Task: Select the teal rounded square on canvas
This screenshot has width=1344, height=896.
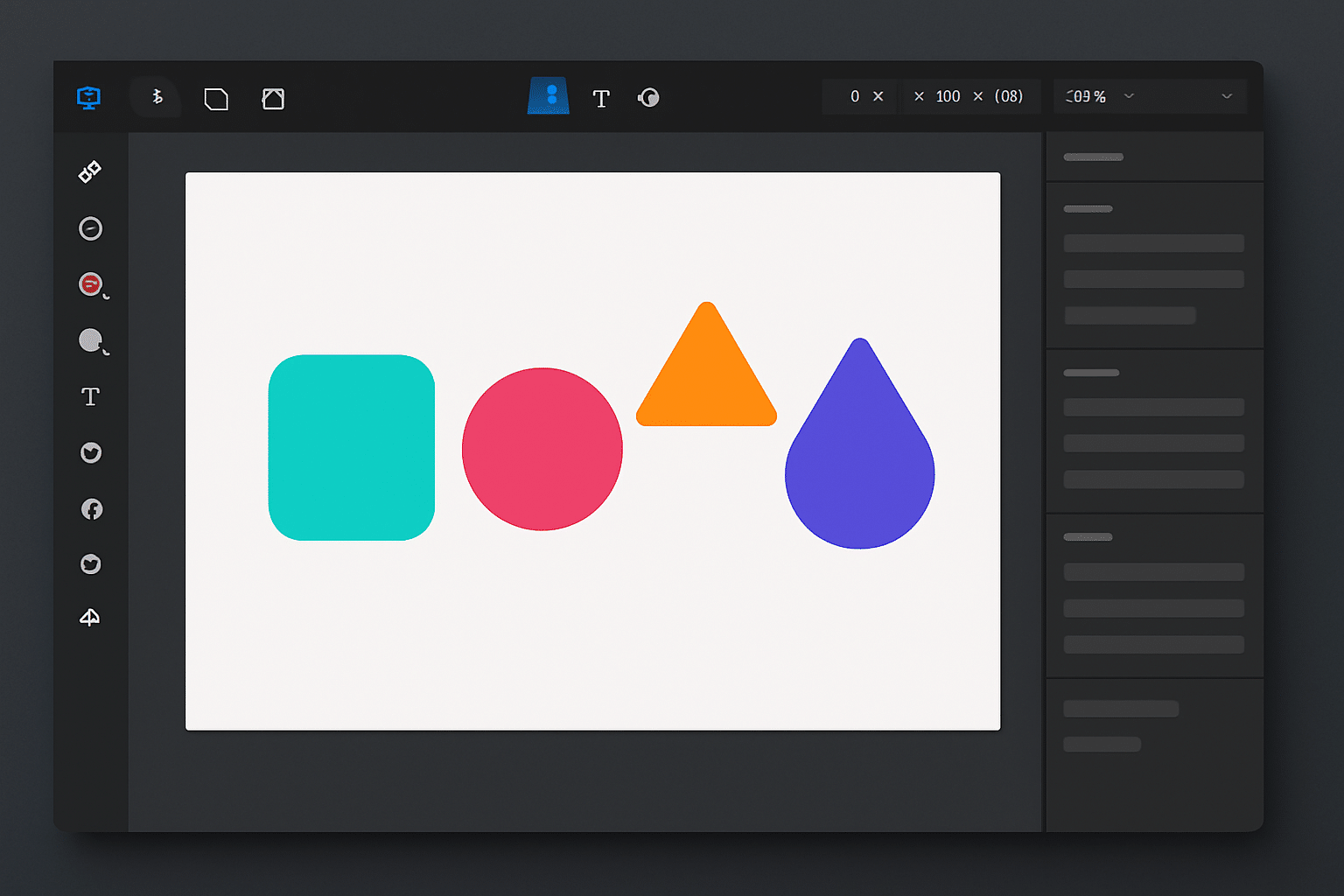Action: [x=352, y=447]
